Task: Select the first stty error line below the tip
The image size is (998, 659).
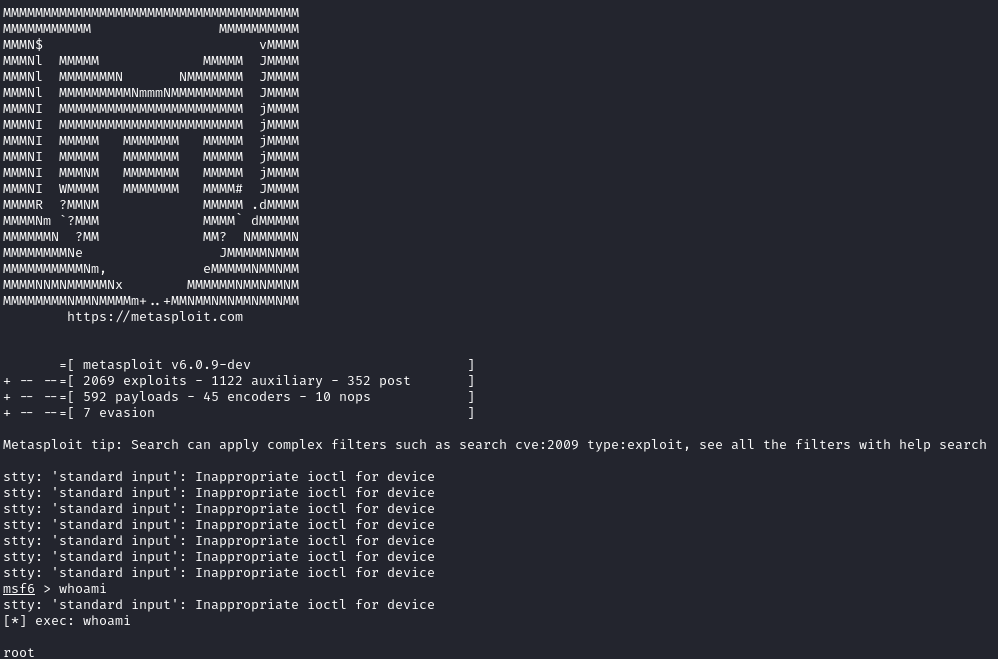Action: (x=219, y=477)
